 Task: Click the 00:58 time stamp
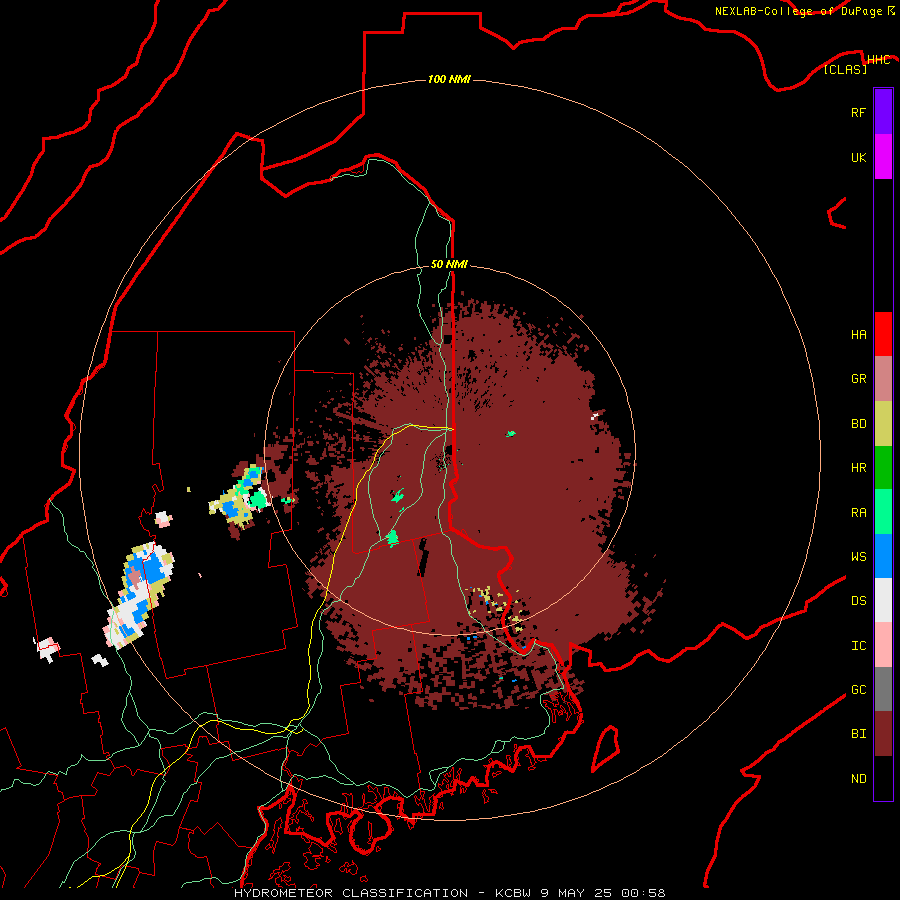coord(643,893)
